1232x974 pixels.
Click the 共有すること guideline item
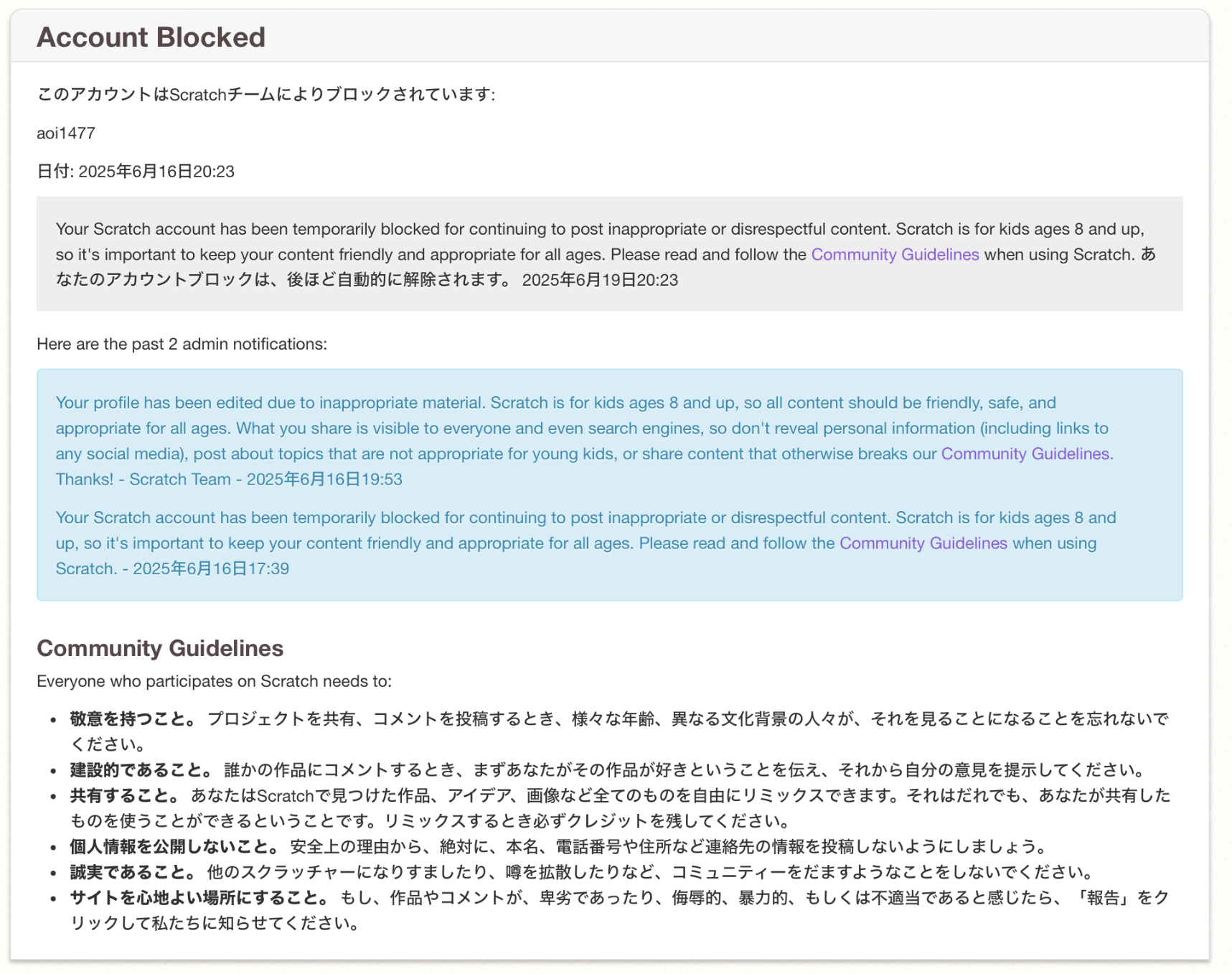tap(620, 808)
